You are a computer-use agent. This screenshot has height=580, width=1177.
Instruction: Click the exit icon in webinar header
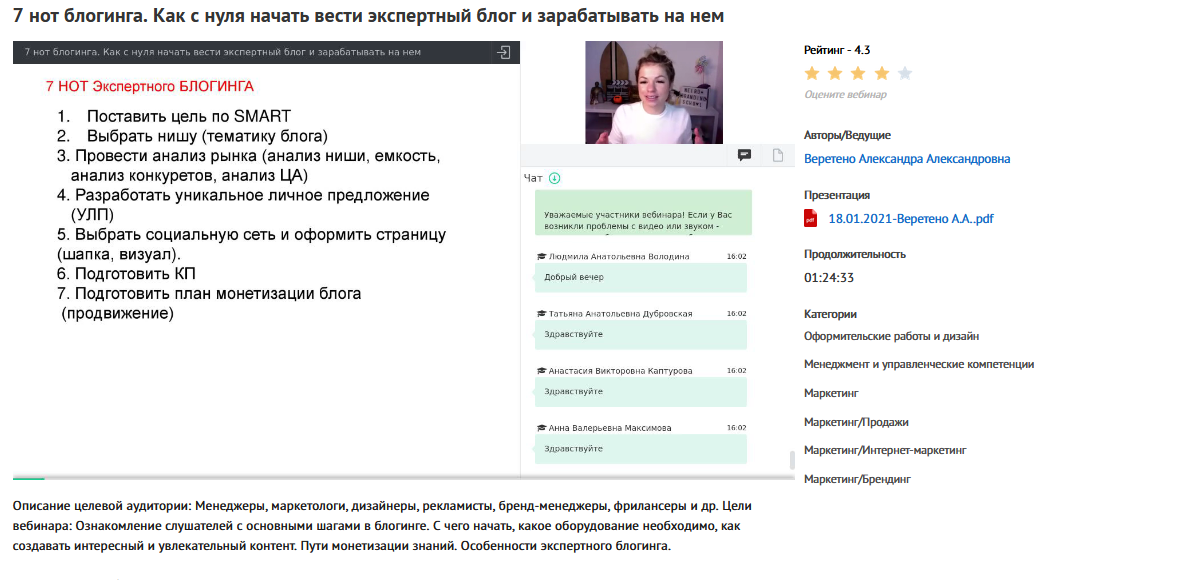504,52
